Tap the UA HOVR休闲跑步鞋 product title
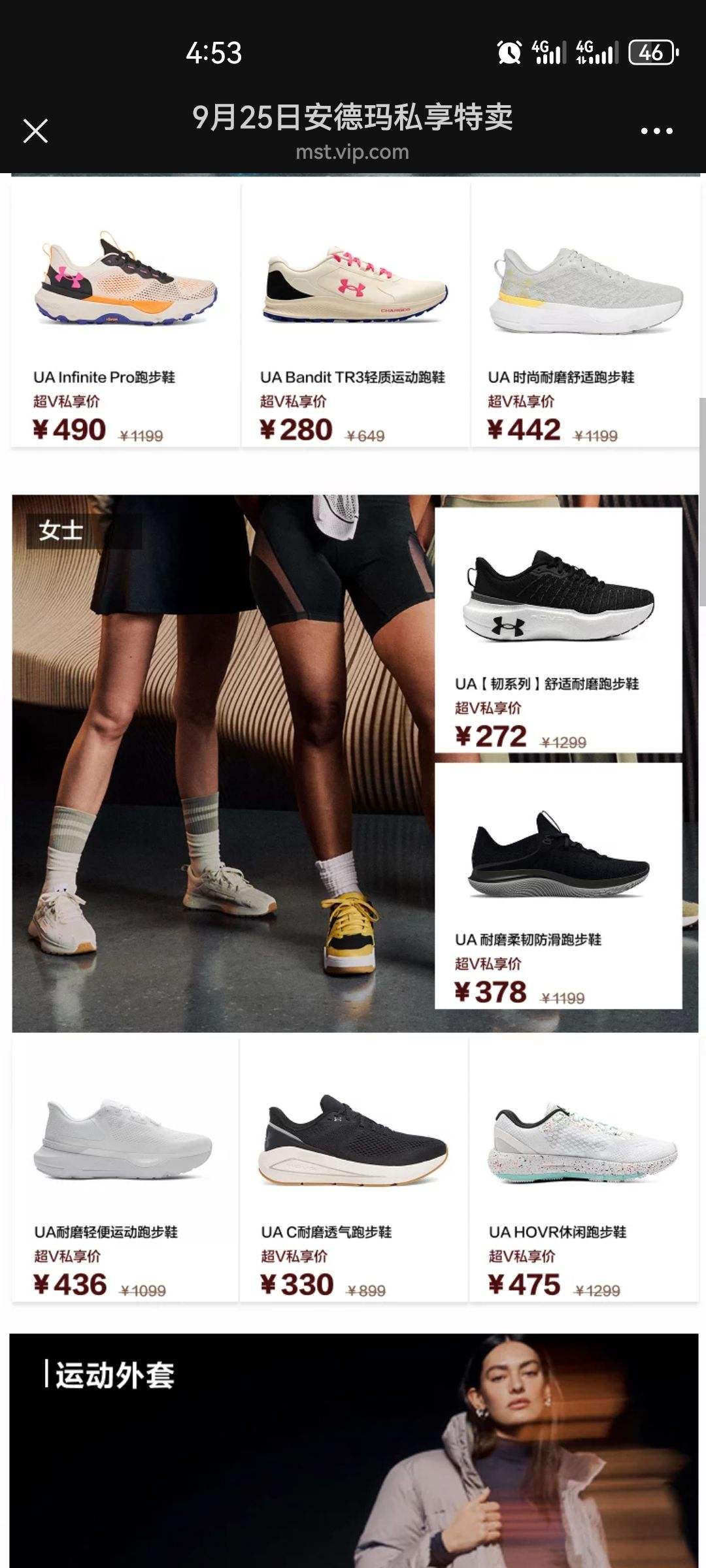 click(558, 1232)
